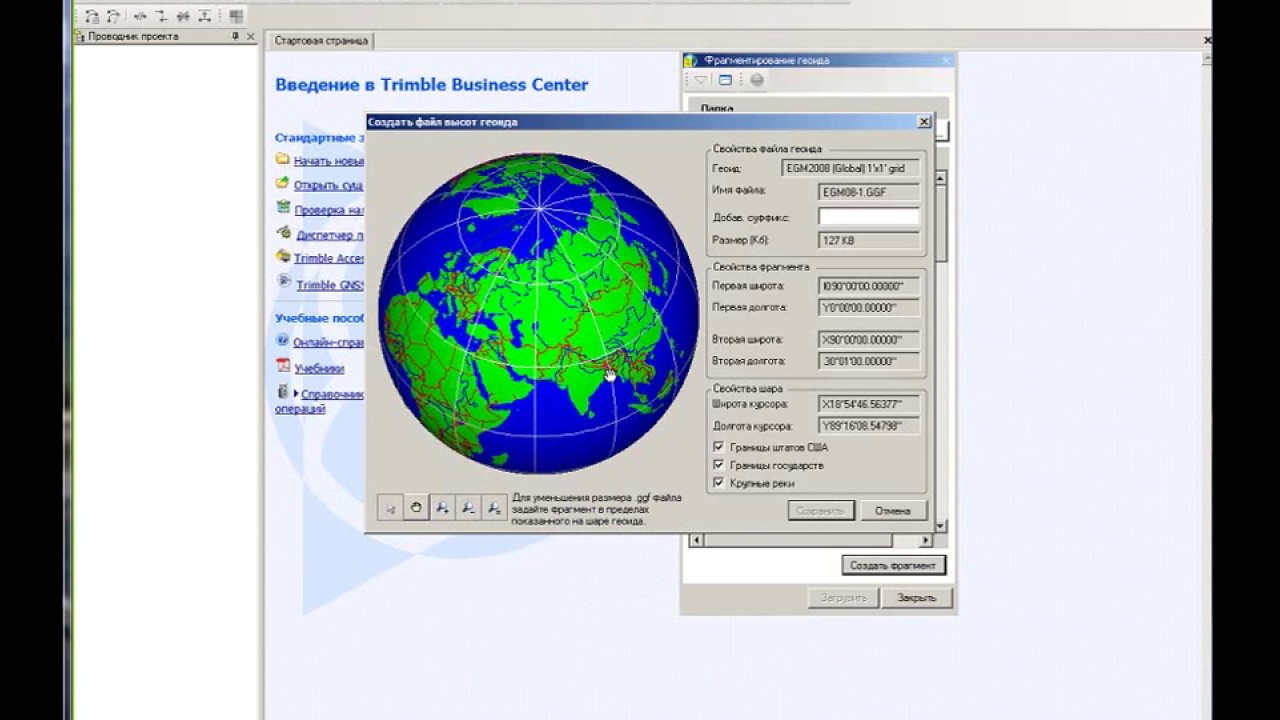The image size is (1280, 720).
Task: Open the Онлайн-справка link
Action: pyautogui.click(x=329, y=342)
